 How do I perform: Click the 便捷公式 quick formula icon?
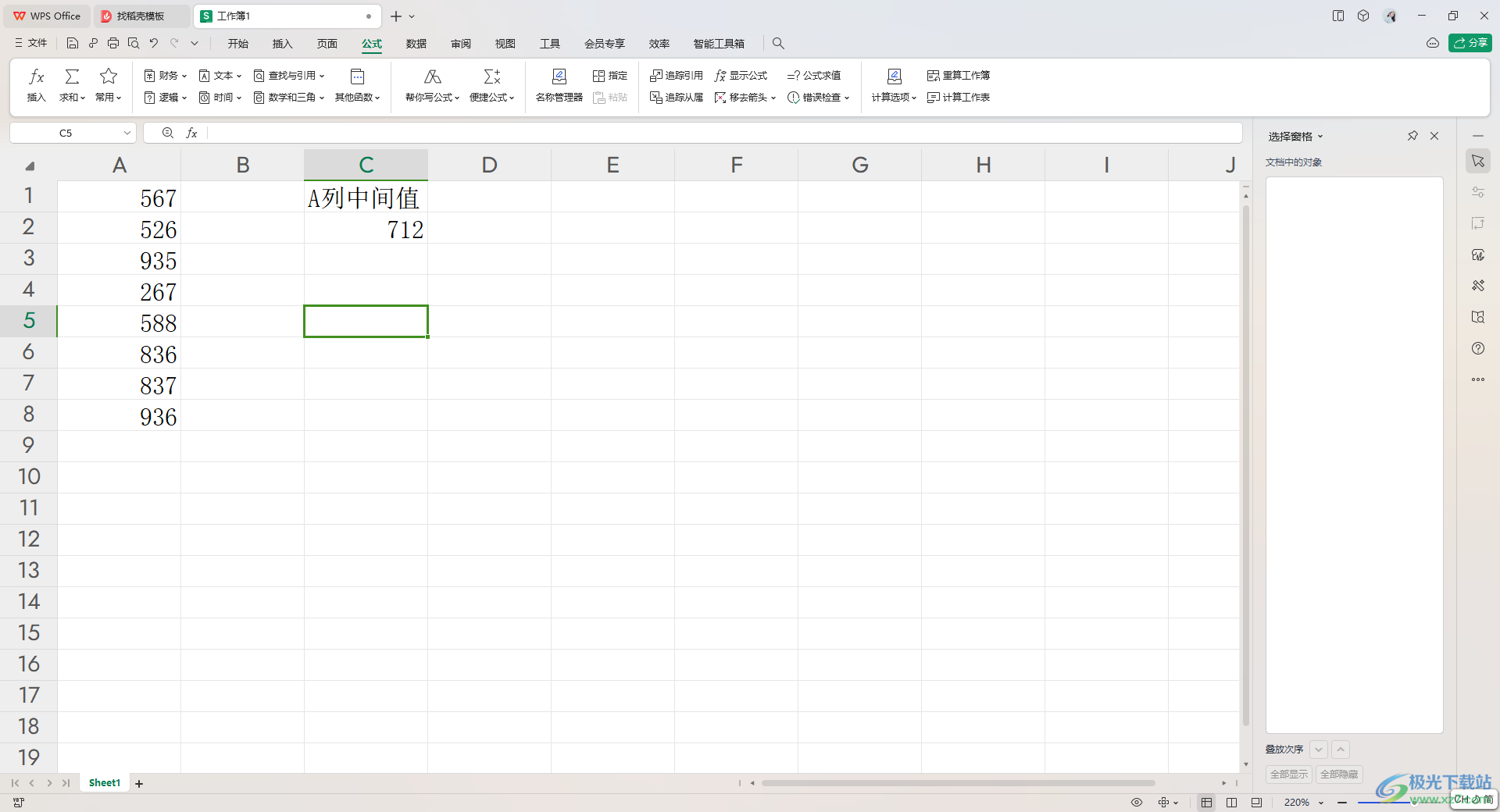[491, 77]
